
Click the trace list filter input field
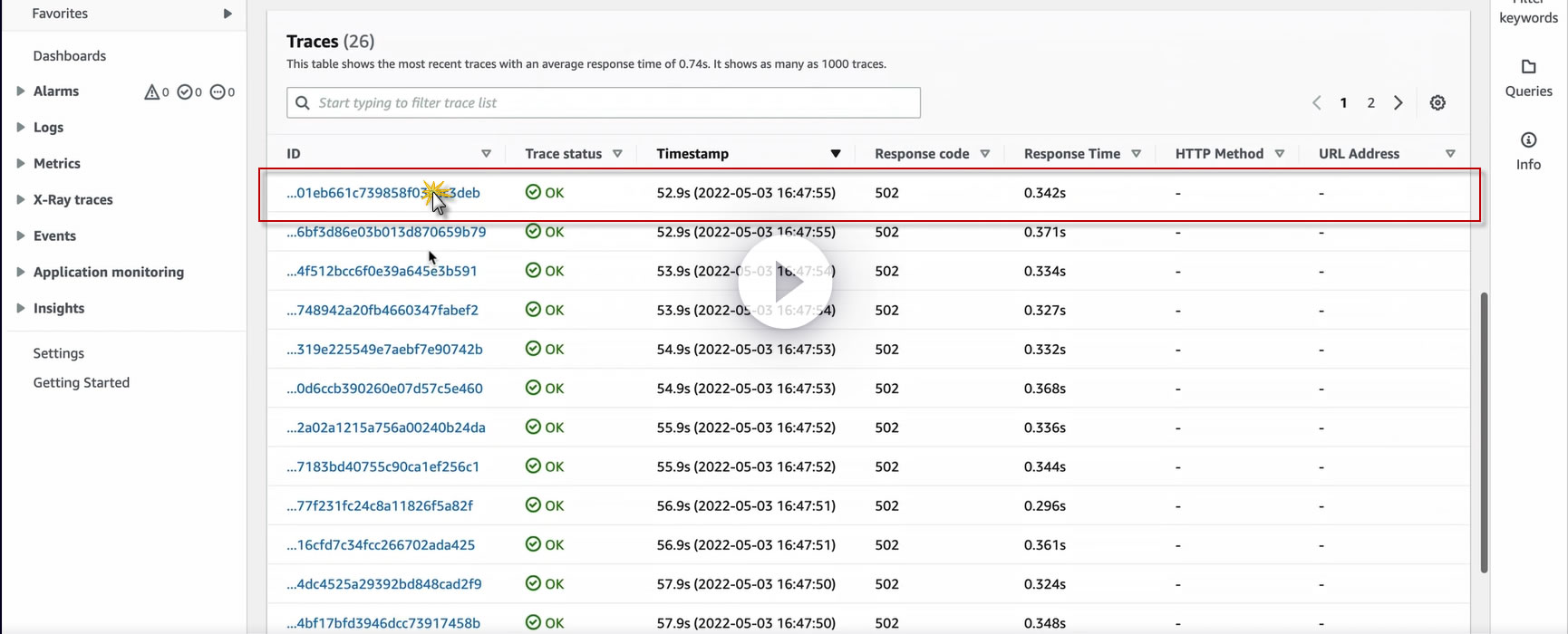[604, 102]
